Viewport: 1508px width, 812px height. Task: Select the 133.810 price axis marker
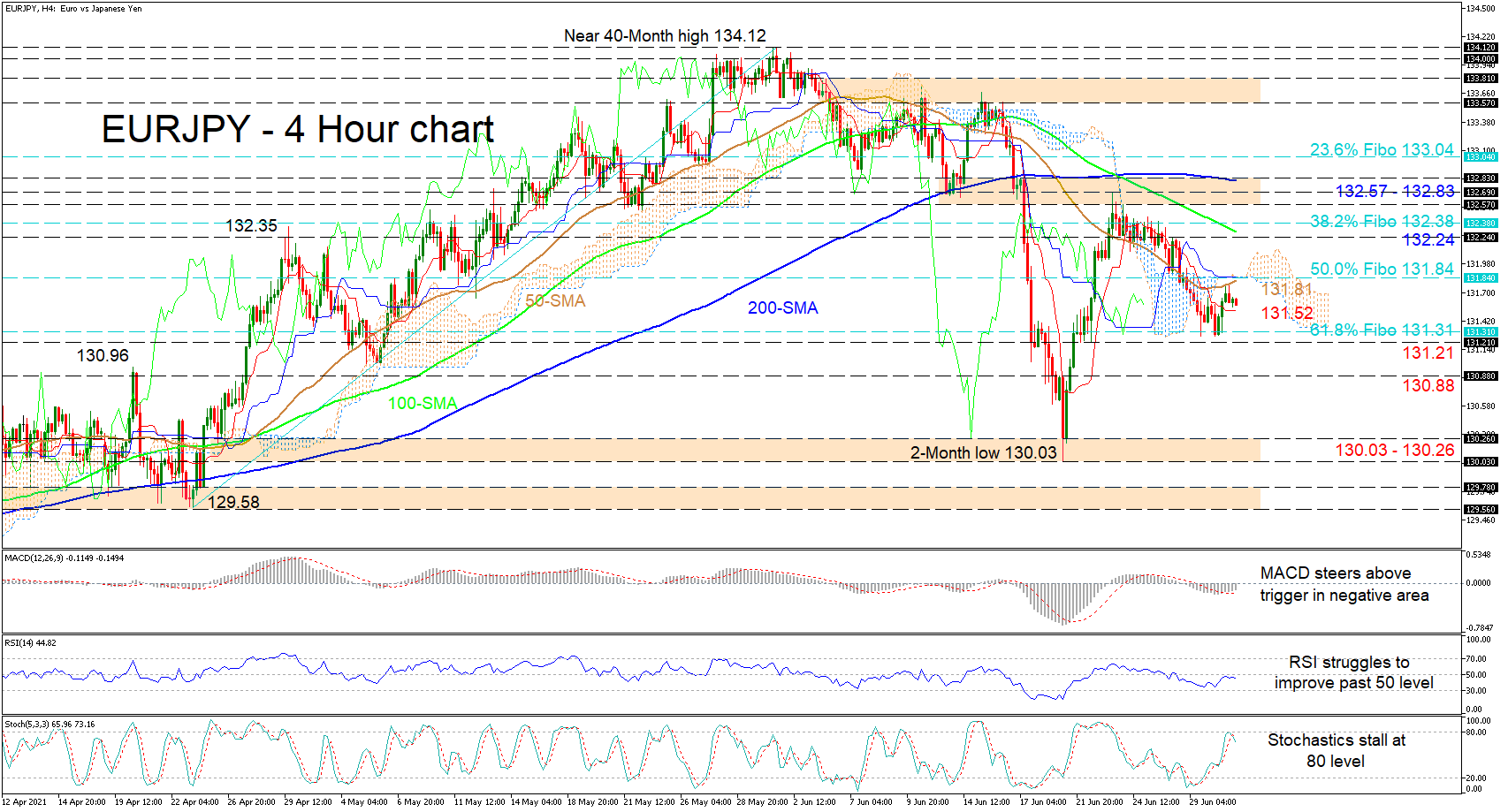click(1481, 79)
